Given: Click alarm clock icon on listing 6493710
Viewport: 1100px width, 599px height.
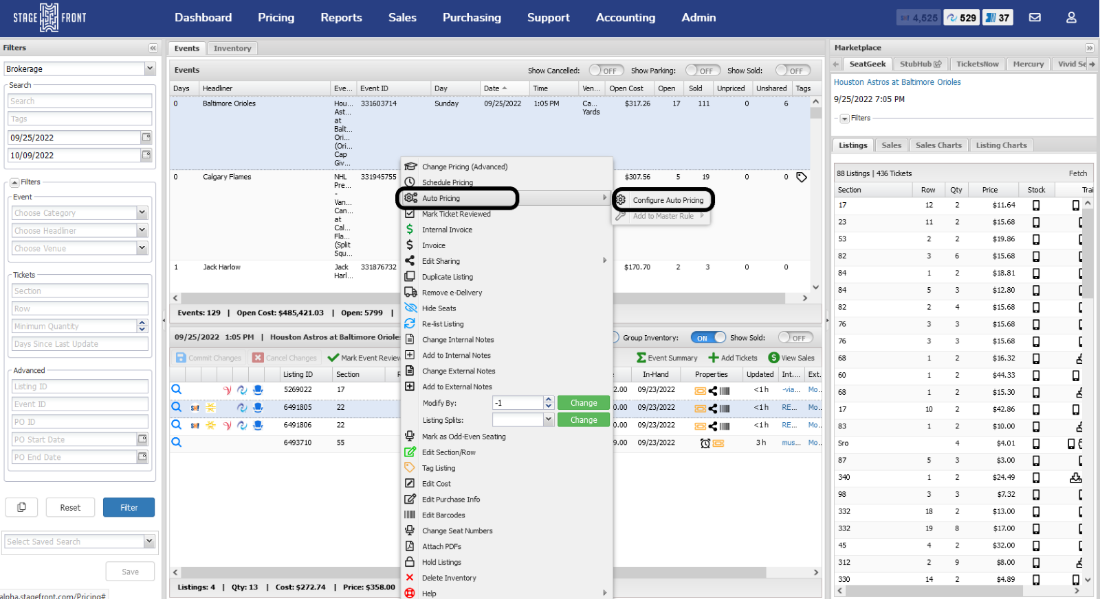Looking at the screenshot, I should coord(705,443).
